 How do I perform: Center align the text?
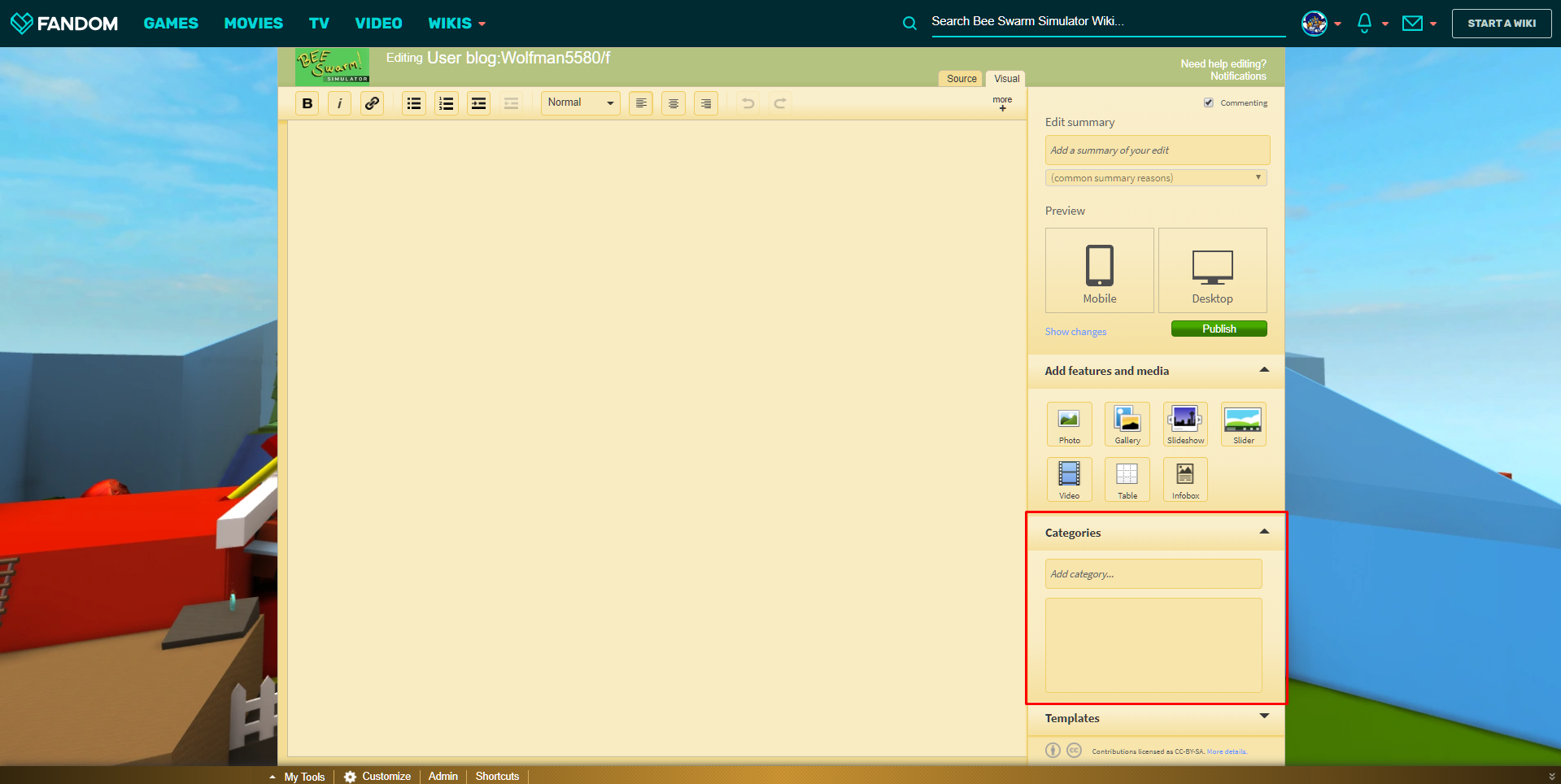(673, 103)
